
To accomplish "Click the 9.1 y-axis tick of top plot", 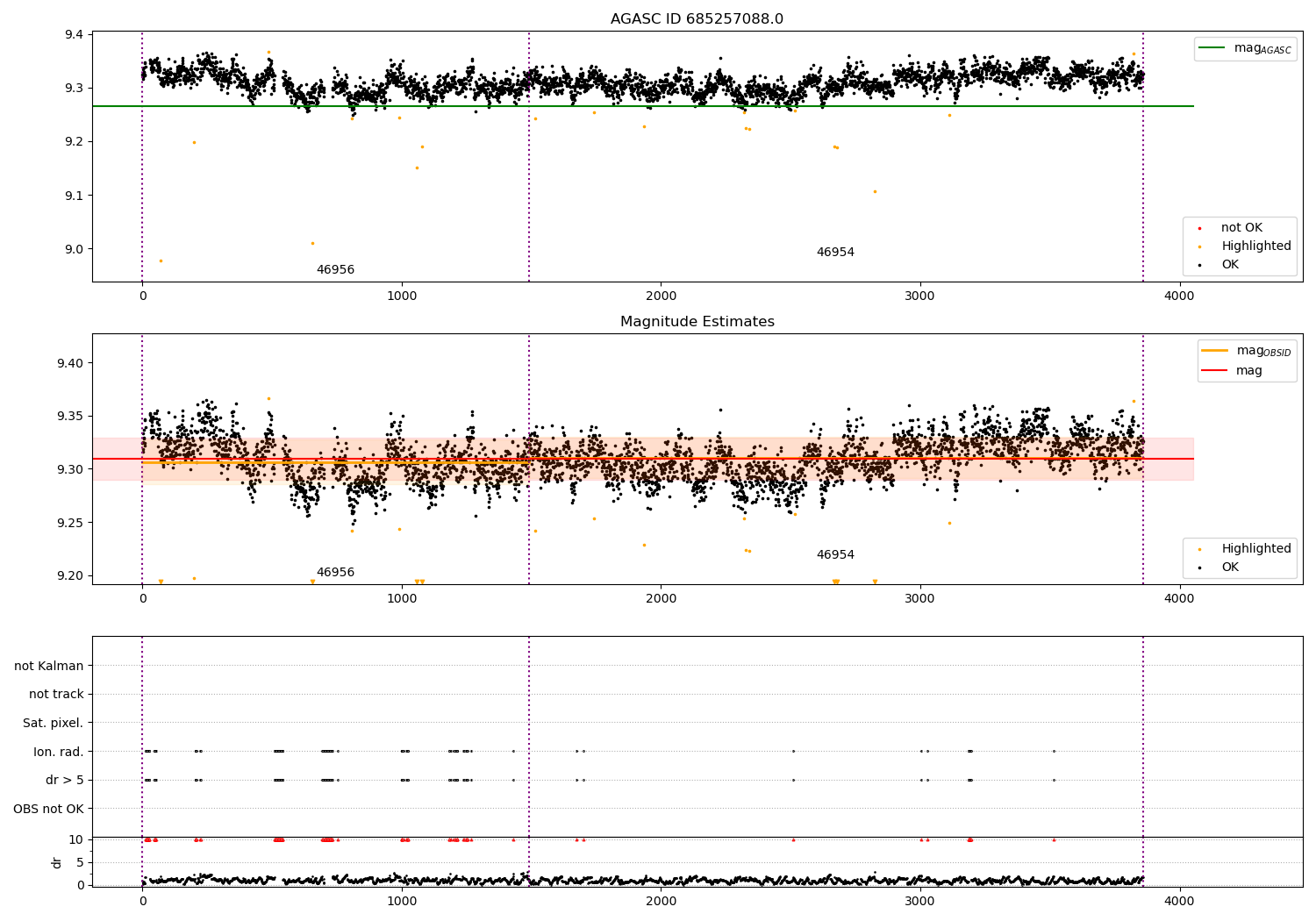I will point(75,196).
